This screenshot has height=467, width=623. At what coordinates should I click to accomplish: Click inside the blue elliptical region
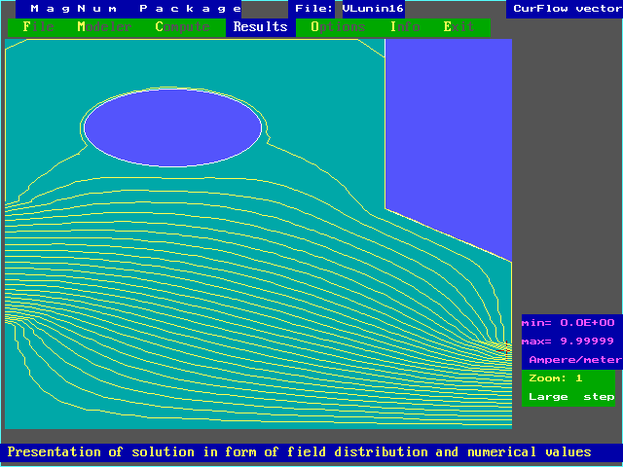coord(173,127)
